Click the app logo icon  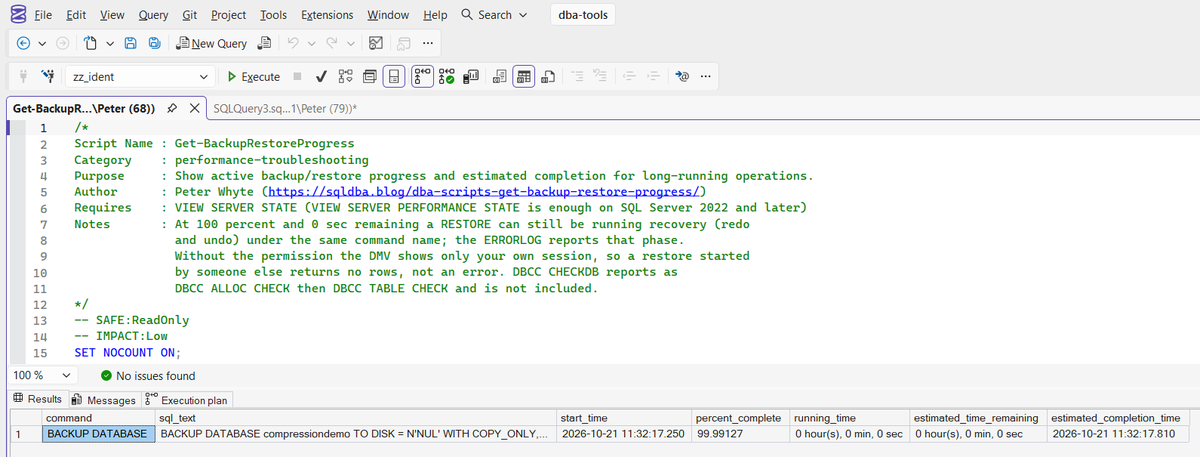16,15
